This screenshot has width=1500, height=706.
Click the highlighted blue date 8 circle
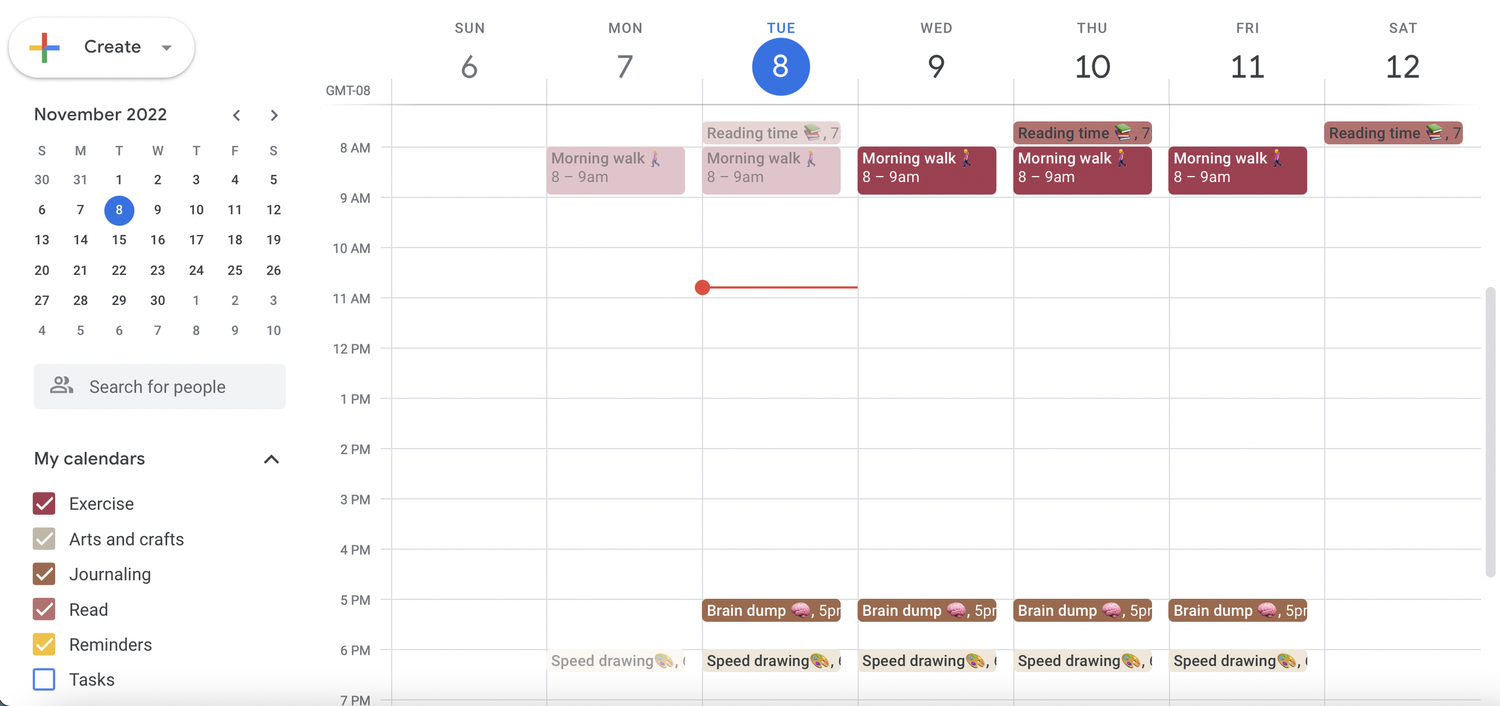point(118,210)
